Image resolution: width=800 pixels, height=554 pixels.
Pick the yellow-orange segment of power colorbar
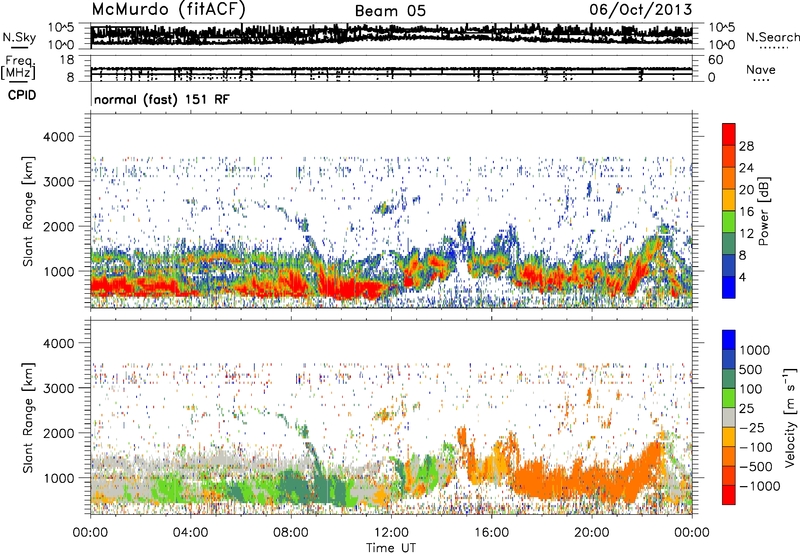[729, 201]
